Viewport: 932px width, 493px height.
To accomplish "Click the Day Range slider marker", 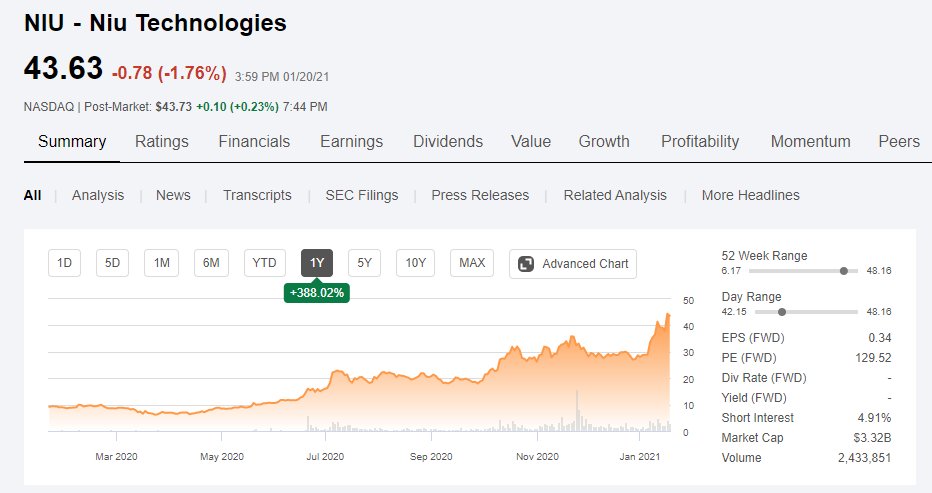I will click(x=782, y=312).
